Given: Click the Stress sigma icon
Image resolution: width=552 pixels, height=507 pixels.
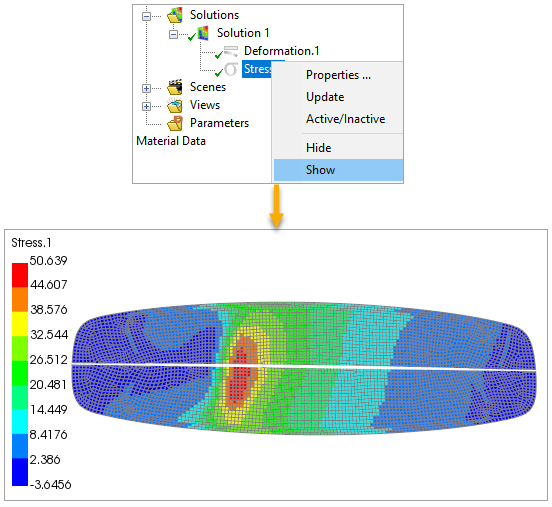Looking at the screenshot, I should [231, 69].
